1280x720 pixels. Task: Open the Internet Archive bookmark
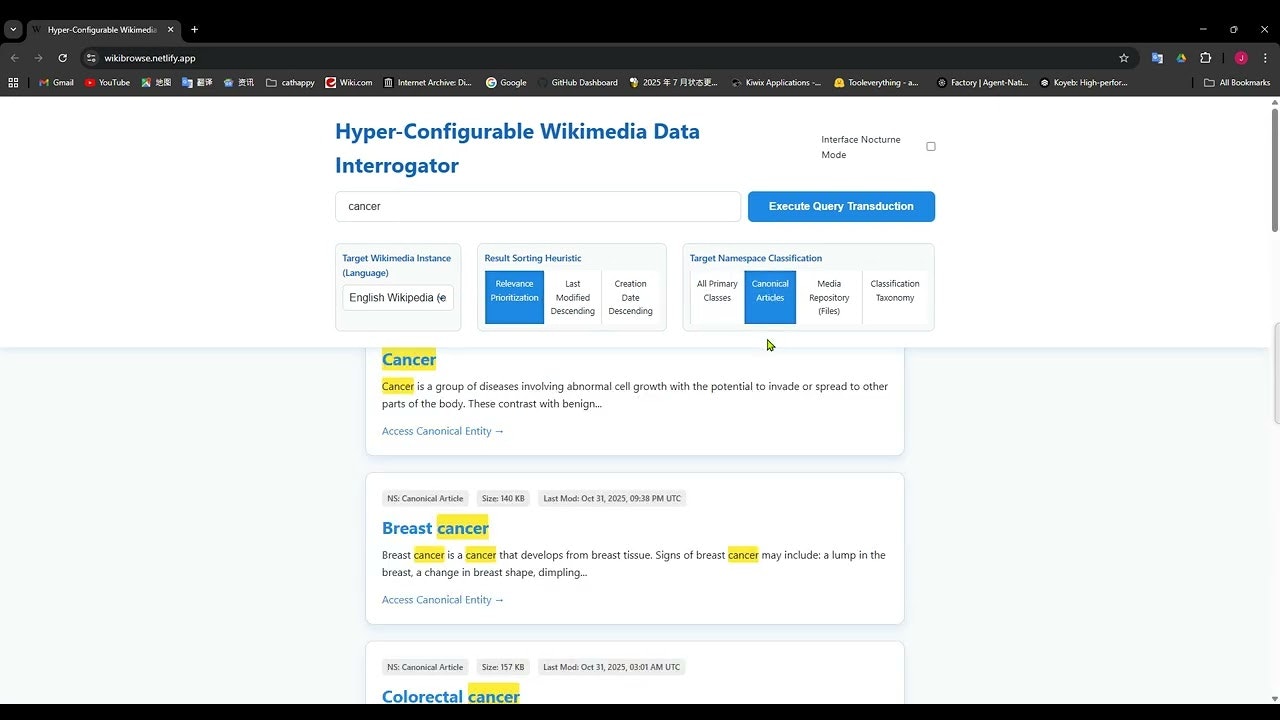tap(429, 82)
